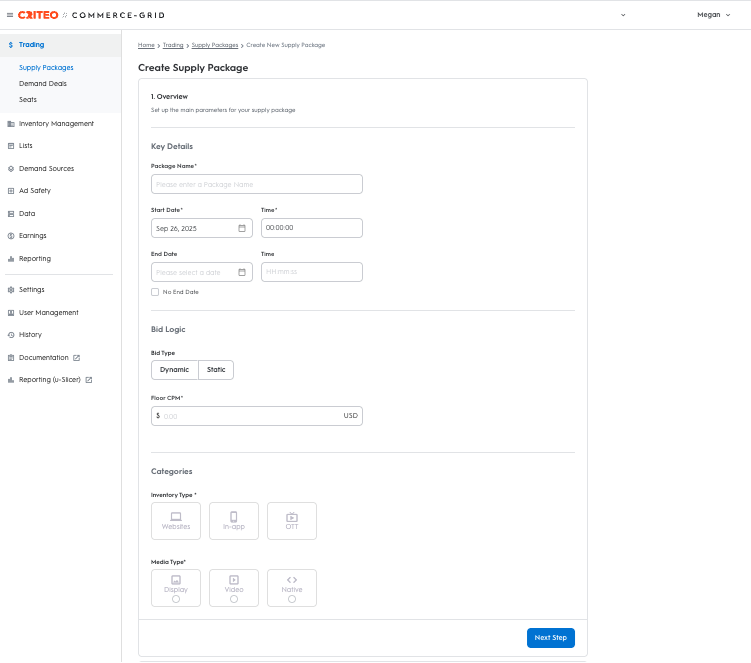
Task: Switch Bid Type to Static
Action: pyautogui.click(x=216, y=370)
